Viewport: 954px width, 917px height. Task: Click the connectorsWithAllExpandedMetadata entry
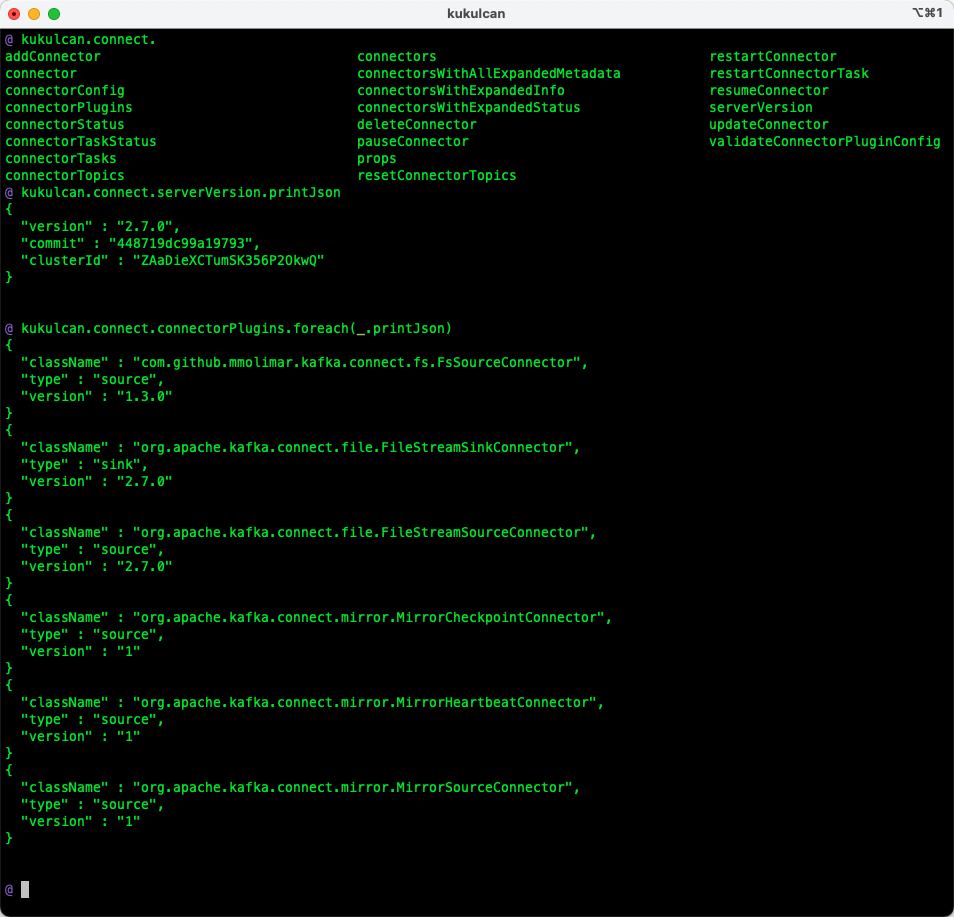[x=489, y=74]
